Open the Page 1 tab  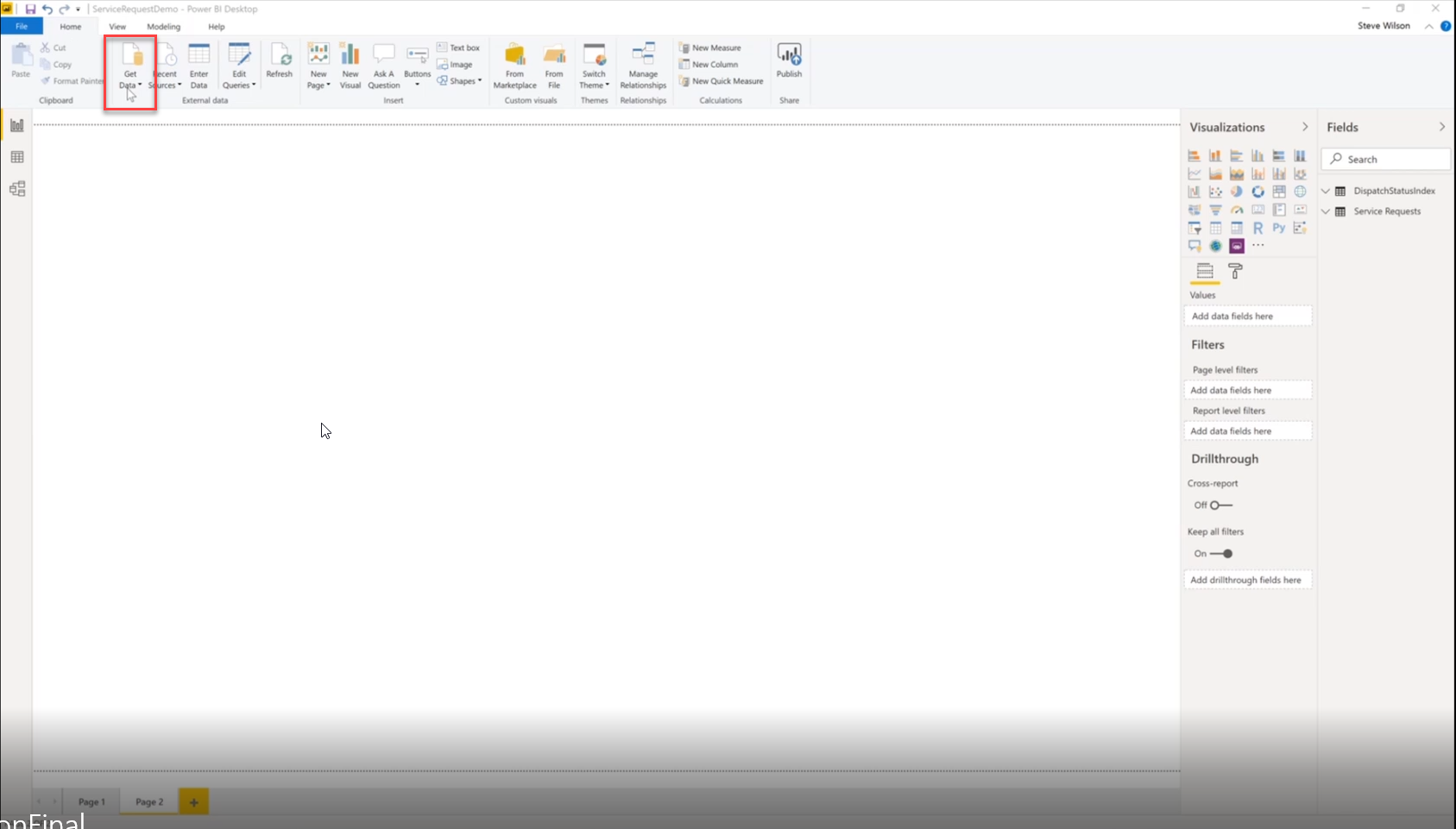91,802
